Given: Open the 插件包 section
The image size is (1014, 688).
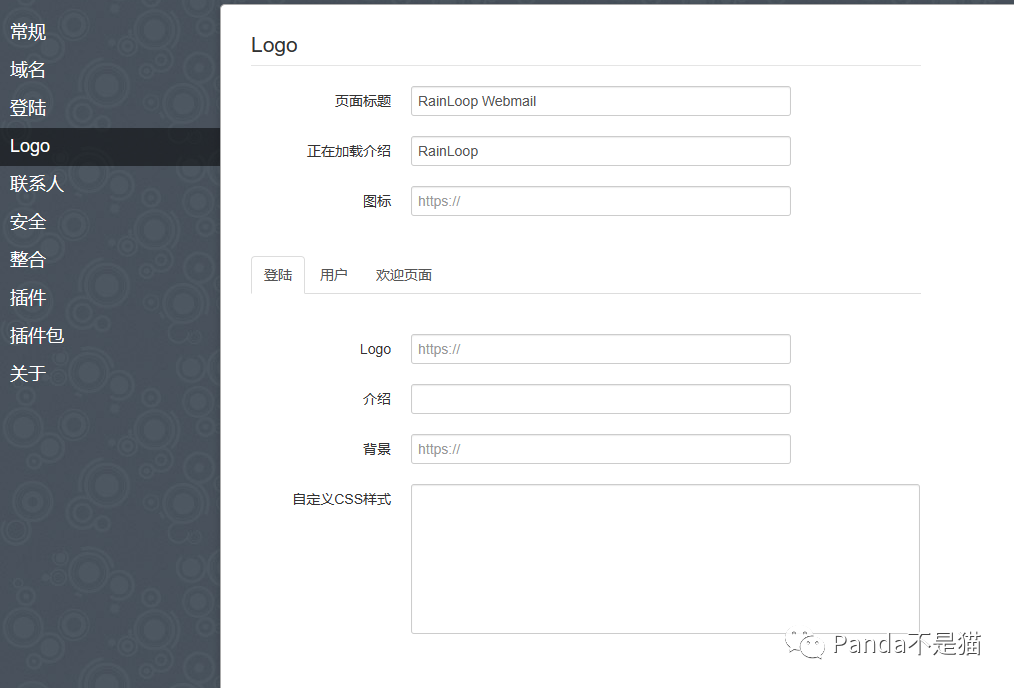Looking at the screenshot, I should (37, 335).
